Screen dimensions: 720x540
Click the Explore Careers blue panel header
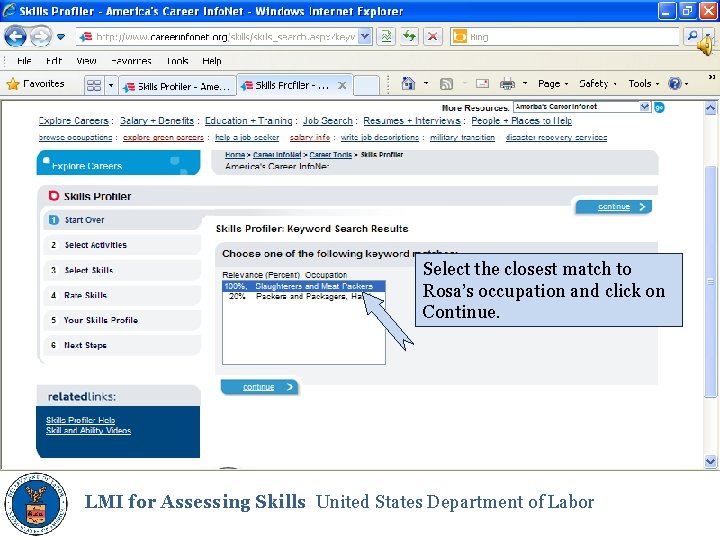(x=118, y=163)
